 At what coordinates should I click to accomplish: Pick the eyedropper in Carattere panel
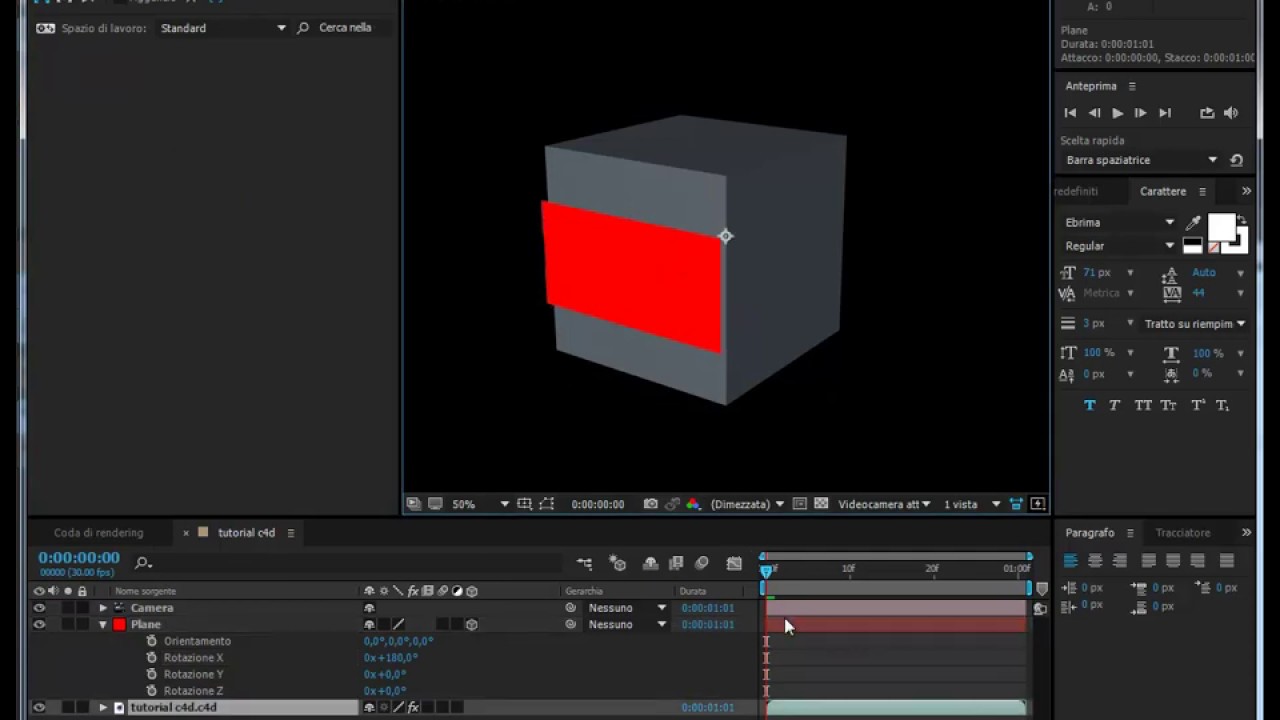point(1193,222)
